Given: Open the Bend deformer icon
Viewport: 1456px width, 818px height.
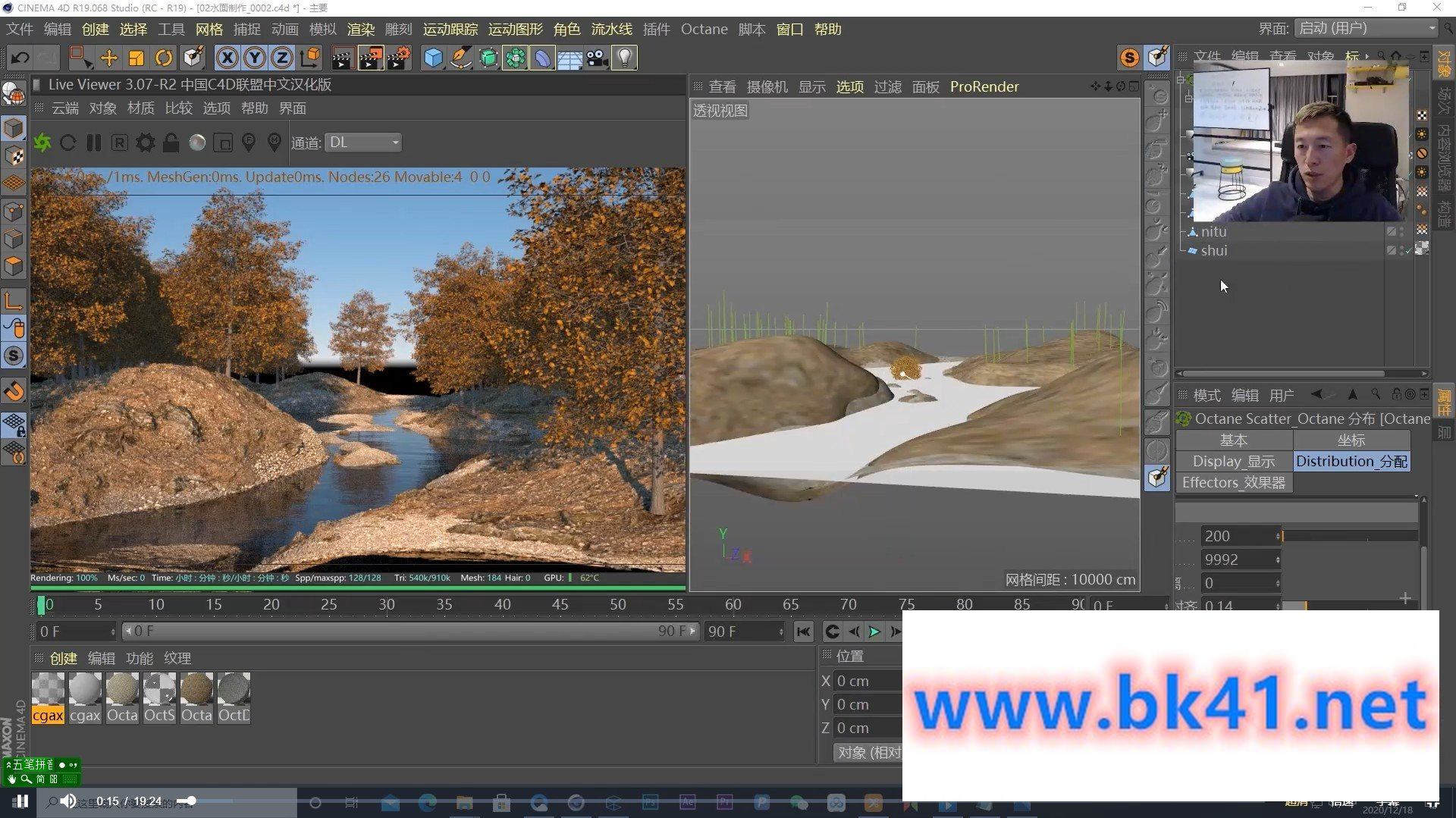Looking at the screenshot, I should [x=543, y=58].
